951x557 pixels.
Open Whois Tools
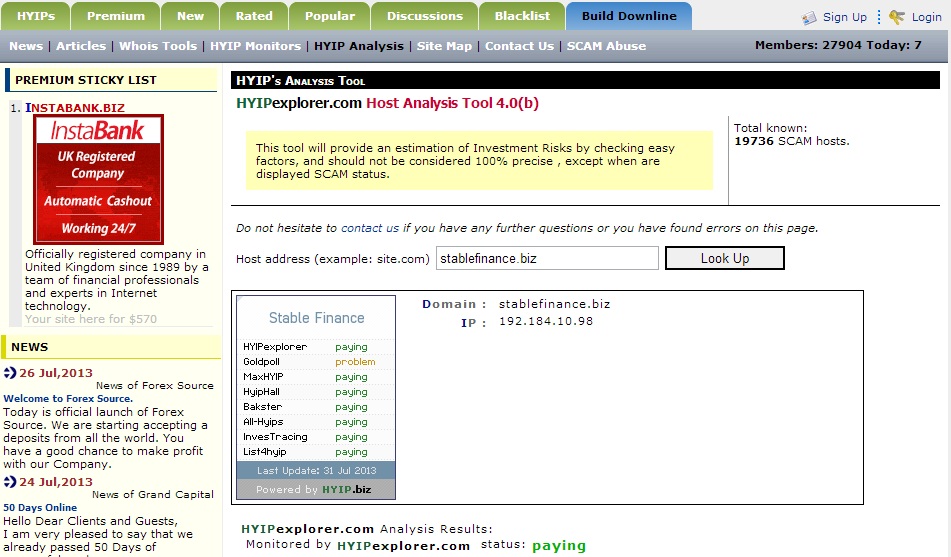pos(158,46)
